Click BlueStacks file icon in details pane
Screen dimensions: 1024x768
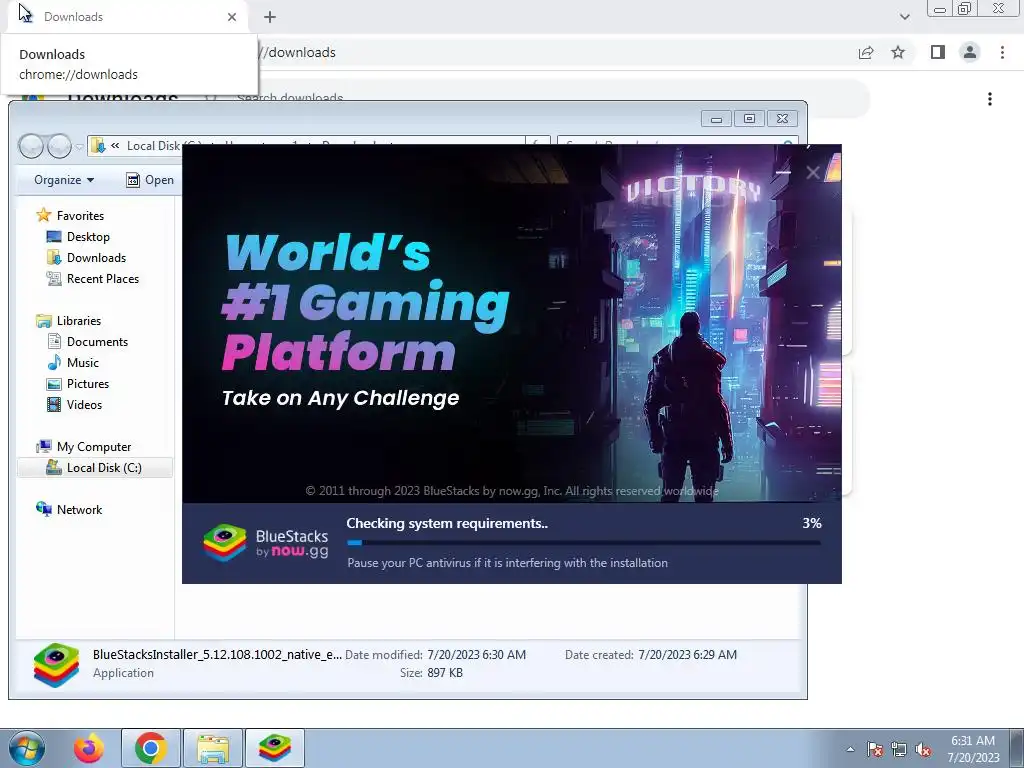pos(56,665)
